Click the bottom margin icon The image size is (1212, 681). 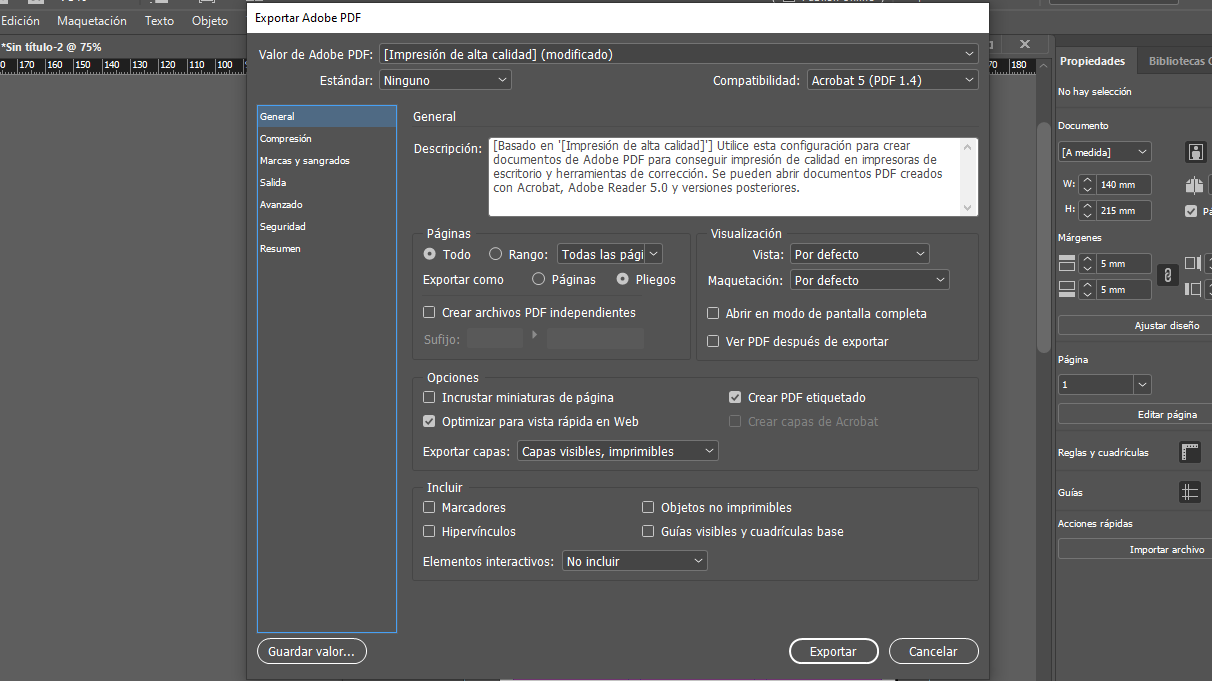[1066, 289]
